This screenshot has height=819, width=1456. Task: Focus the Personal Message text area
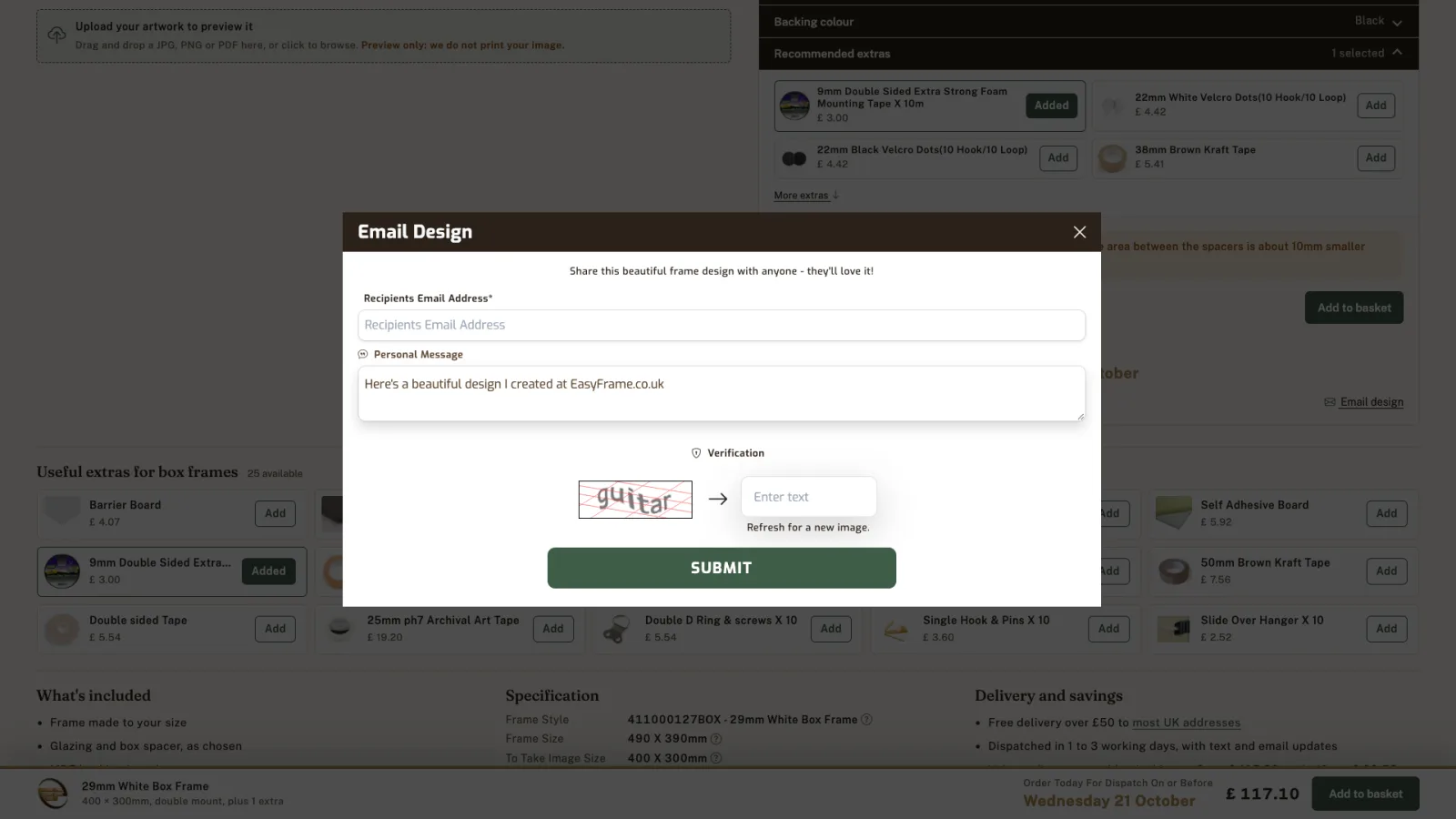point(722,393)
